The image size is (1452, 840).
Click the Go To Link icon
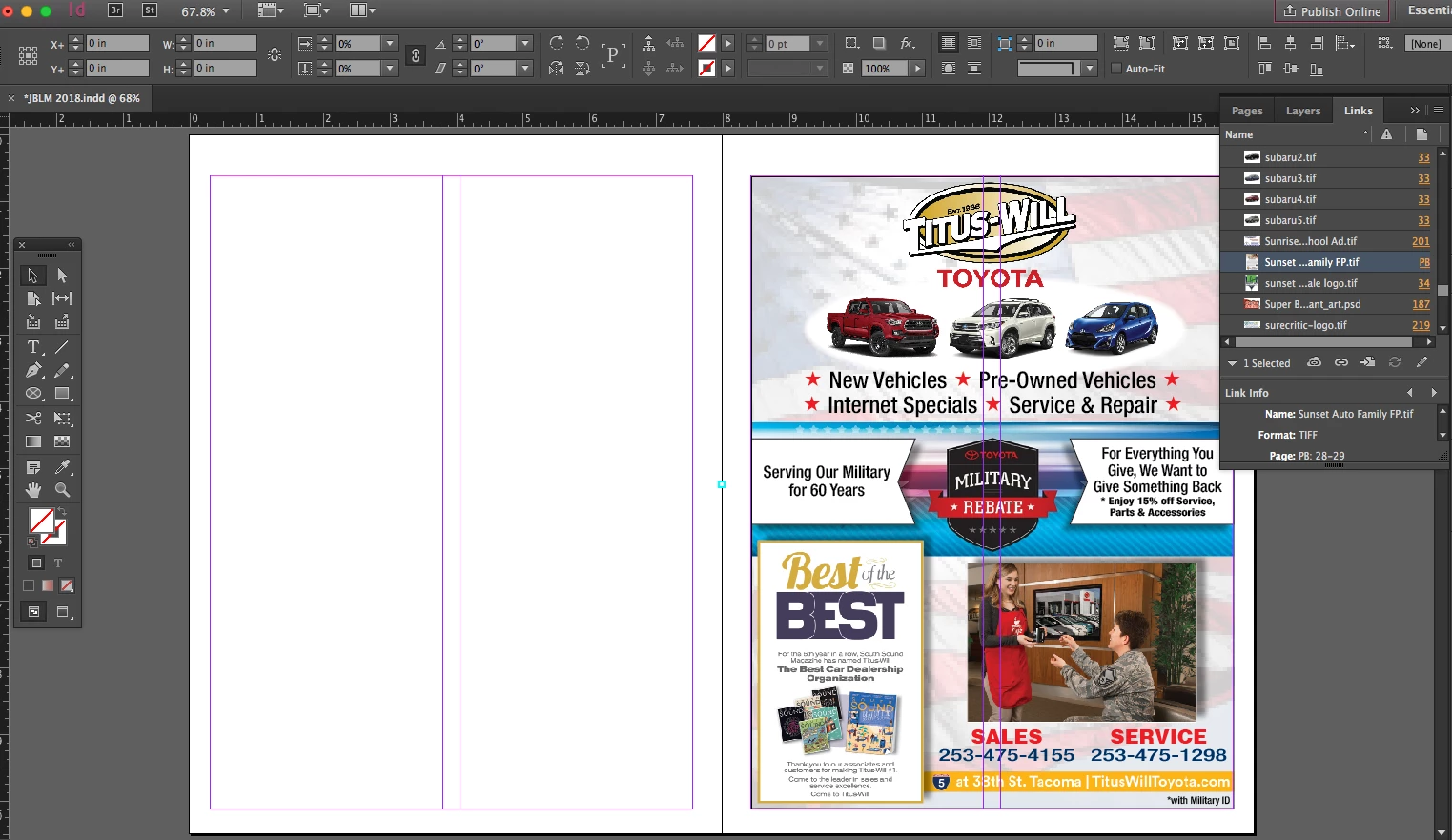tap(1368, 362)
